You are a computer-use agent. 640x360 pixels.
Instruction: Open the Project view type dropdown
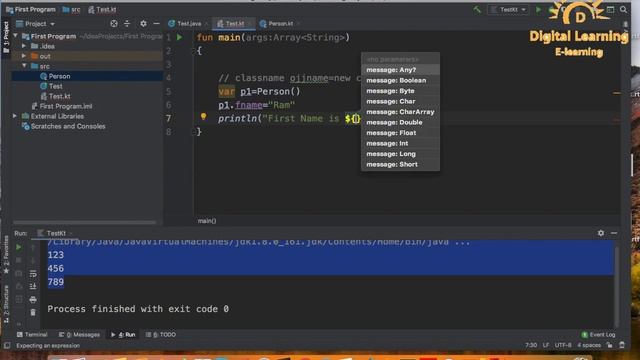point(35,24)
